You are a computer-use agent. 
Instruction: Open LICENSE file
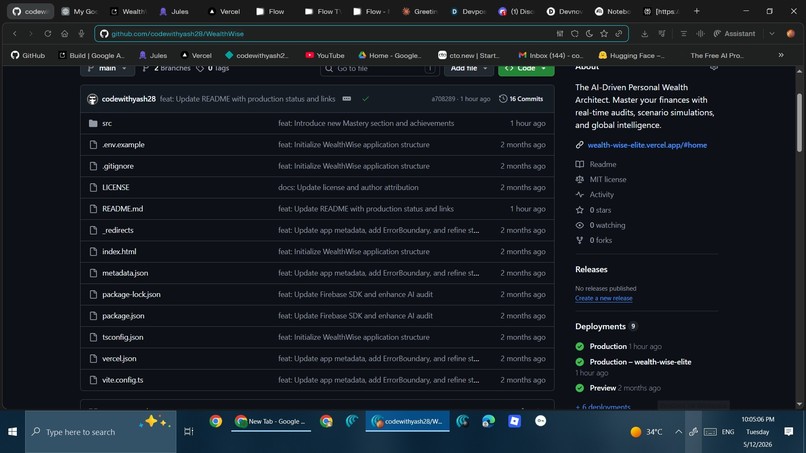(x=116, y=187)
